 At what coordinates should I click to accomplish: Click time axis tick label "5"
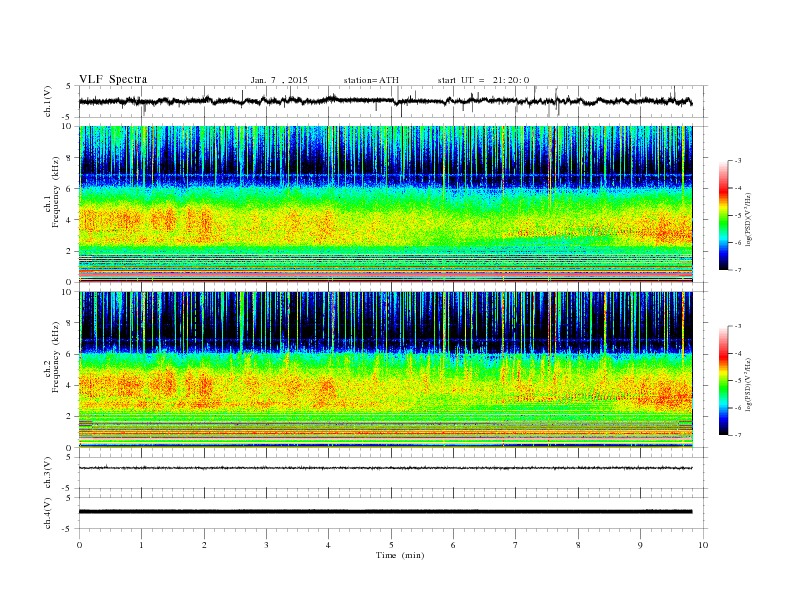tap(391, 545)
